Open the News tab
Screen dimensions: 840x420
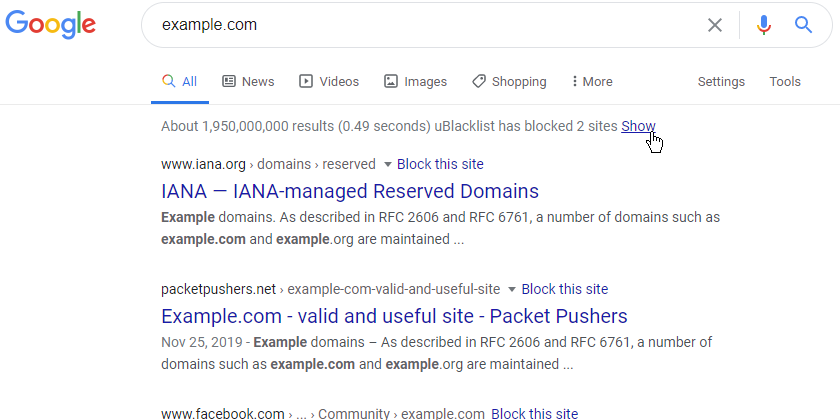[248, 81]
